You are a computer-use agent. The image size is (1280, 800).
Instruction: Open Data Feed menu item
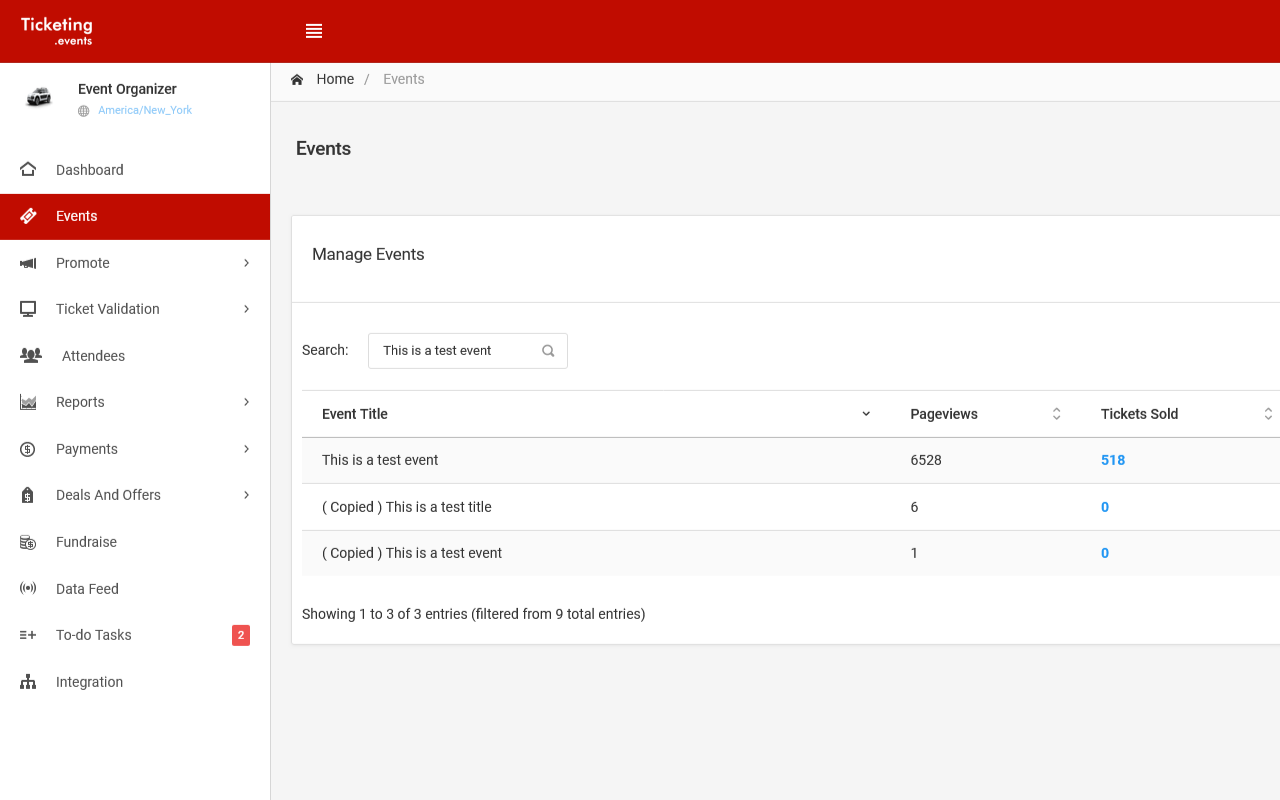135,588
